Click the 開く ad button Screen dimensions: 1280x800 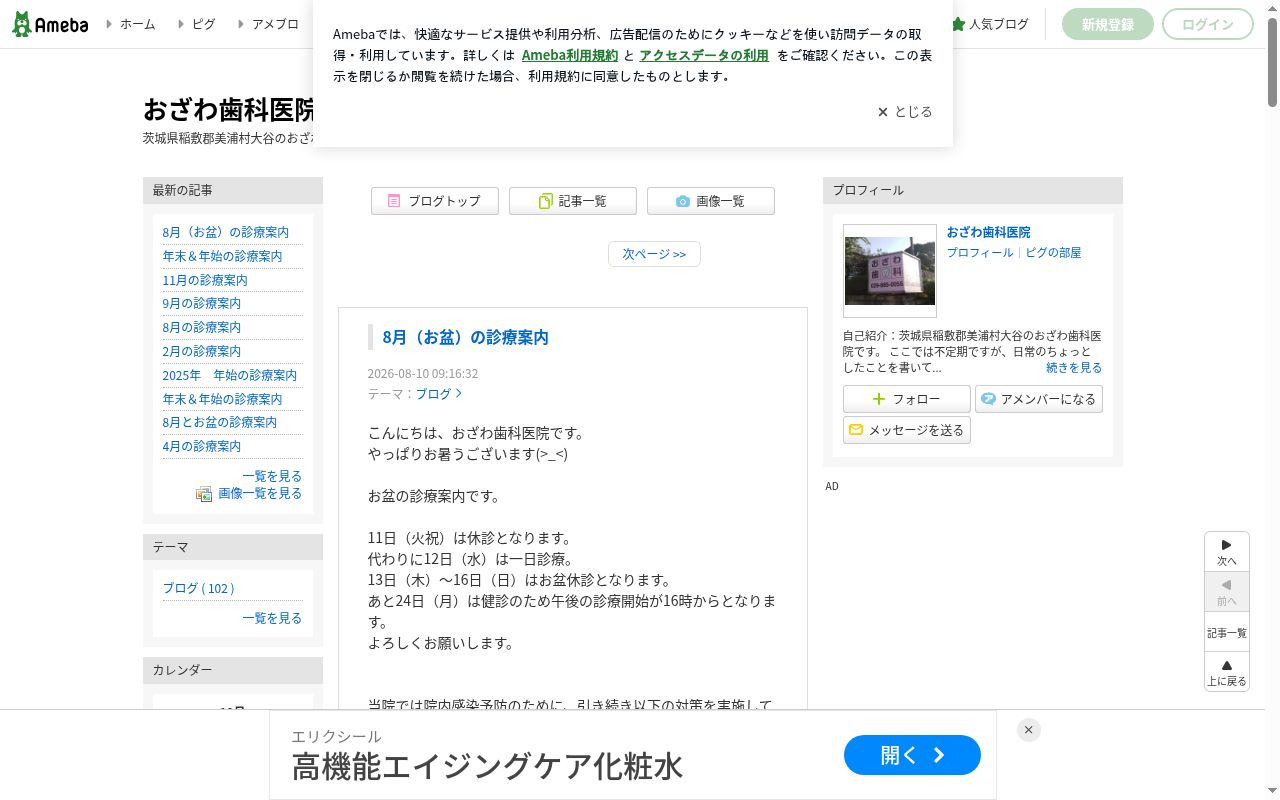point(912,755)
